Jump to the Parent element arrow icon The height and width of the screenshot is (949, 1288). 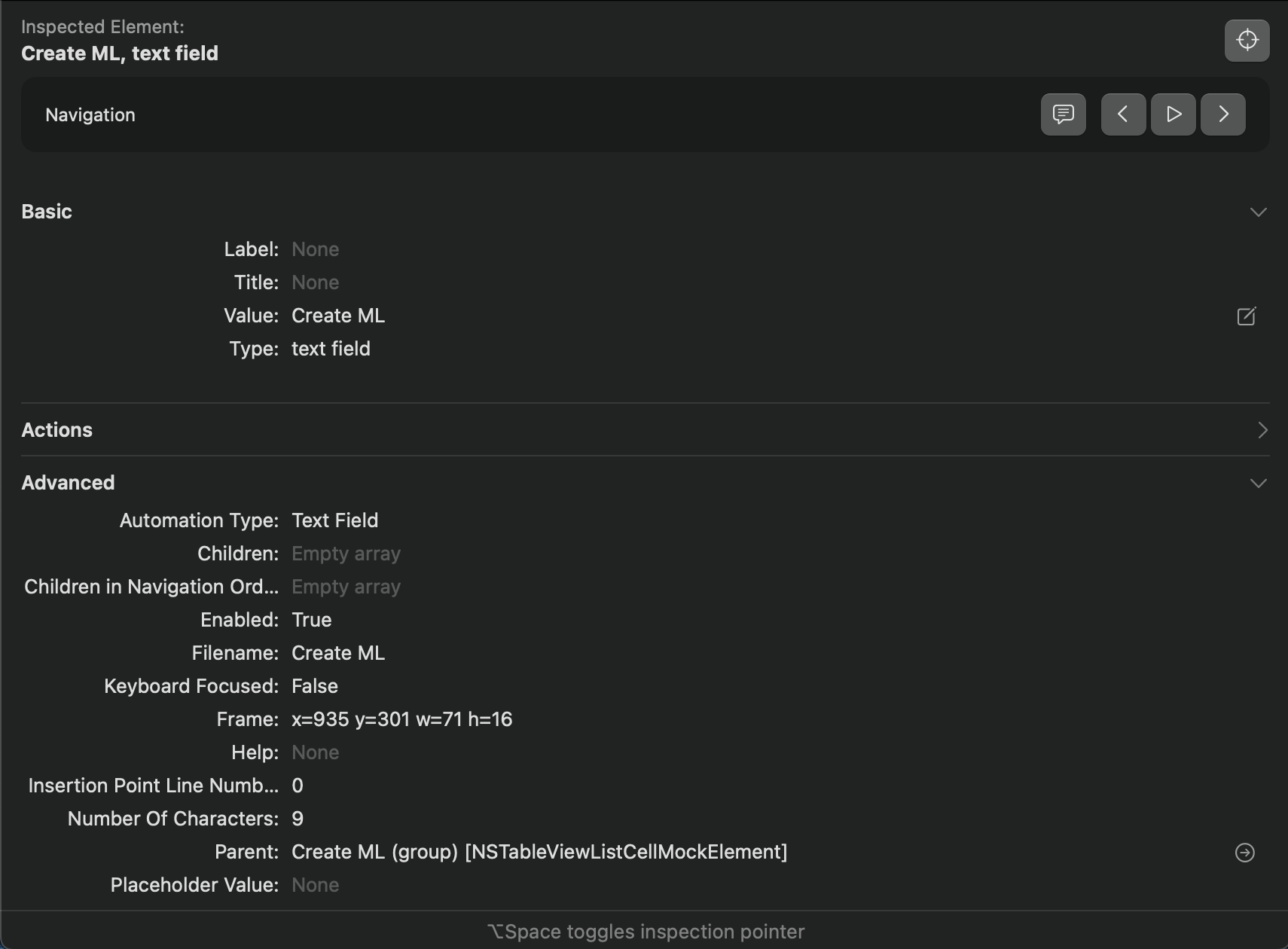click(1244, 853)
